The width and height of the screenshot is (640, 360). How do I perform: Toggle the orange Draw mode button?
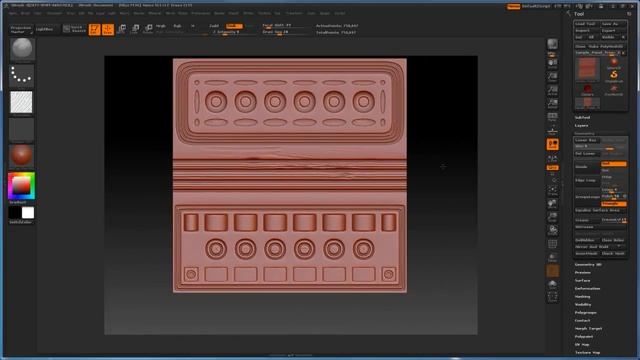click(108, 29)
